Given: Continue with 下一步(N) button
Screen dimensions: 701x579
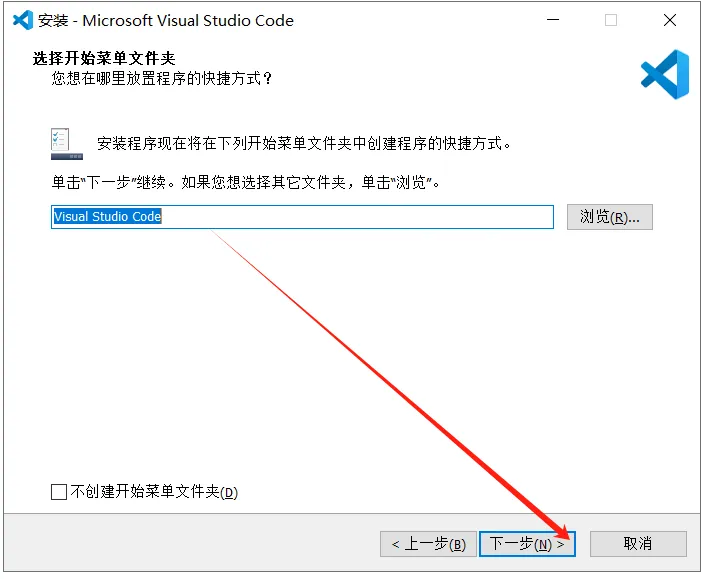Looking at the screenshot, I should tap(527, 544).
